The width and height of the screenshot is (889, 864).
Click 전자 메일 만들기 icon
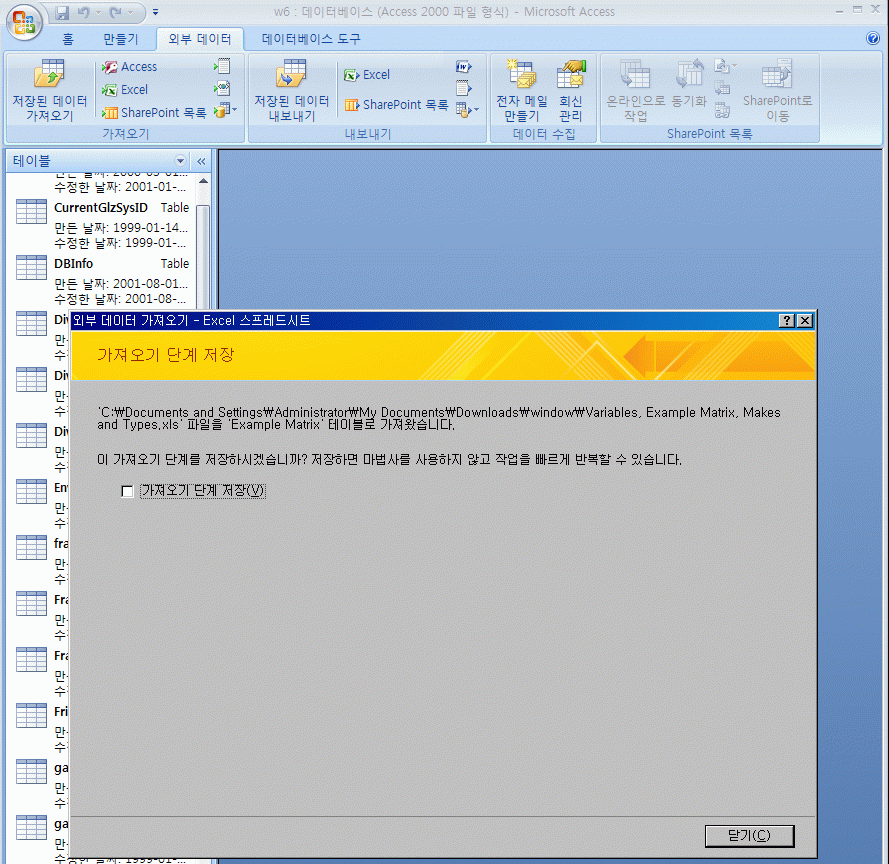click(522, 90)
